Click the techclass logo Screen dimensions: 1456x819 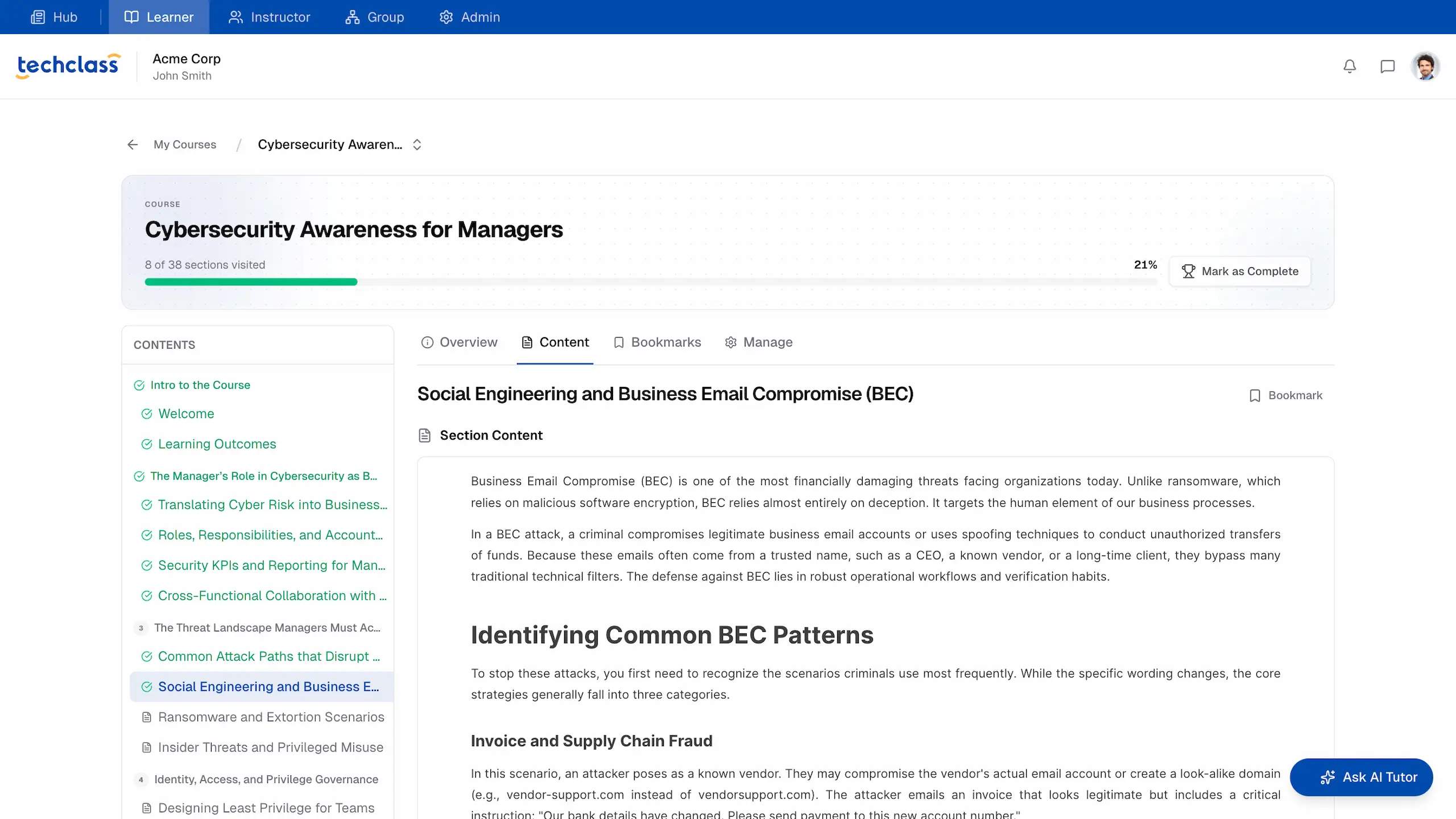(x=68, y=66)
